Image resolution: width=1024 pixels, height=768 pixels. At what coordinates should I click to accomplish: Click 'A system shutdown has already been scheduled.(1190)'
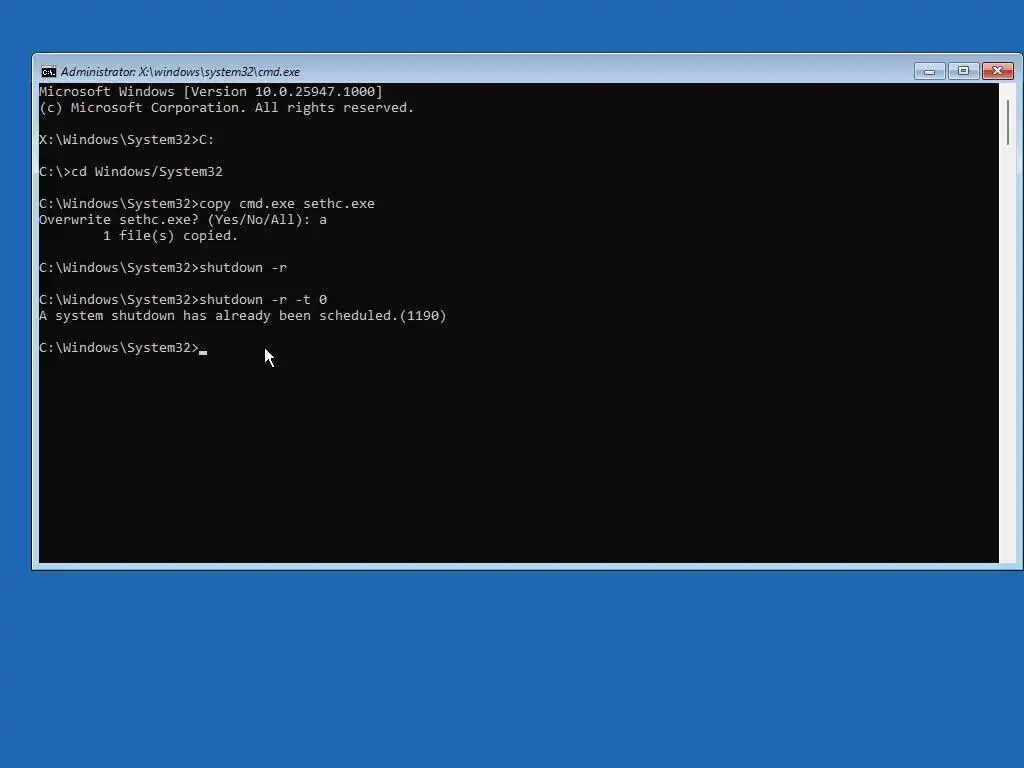point(243,316)
